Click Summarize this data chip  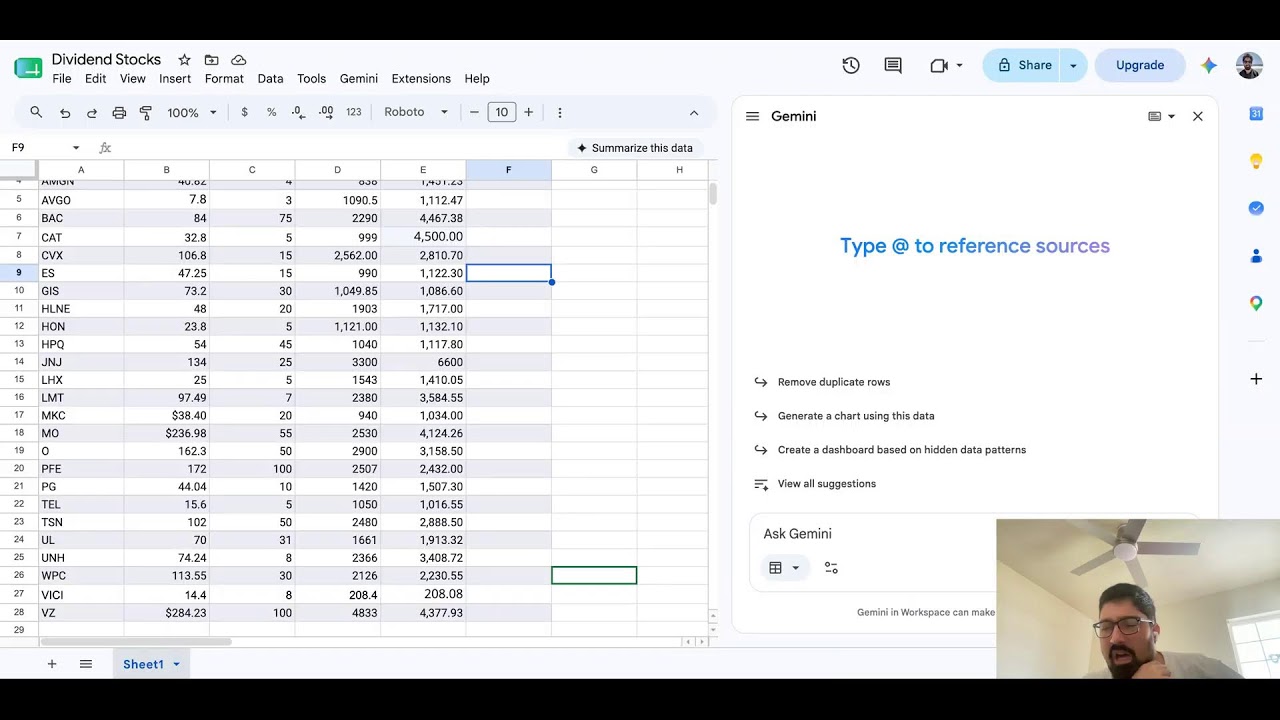tap(635, 148)
